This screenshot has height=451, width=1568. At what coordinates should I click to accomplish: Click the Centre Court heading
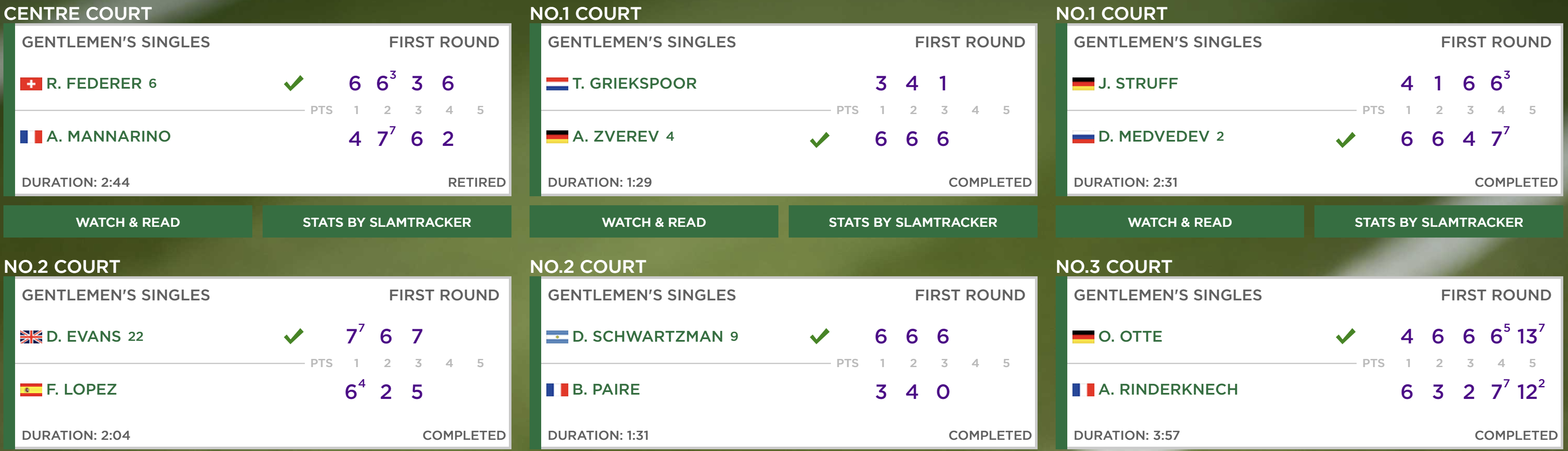click(78, 13)
